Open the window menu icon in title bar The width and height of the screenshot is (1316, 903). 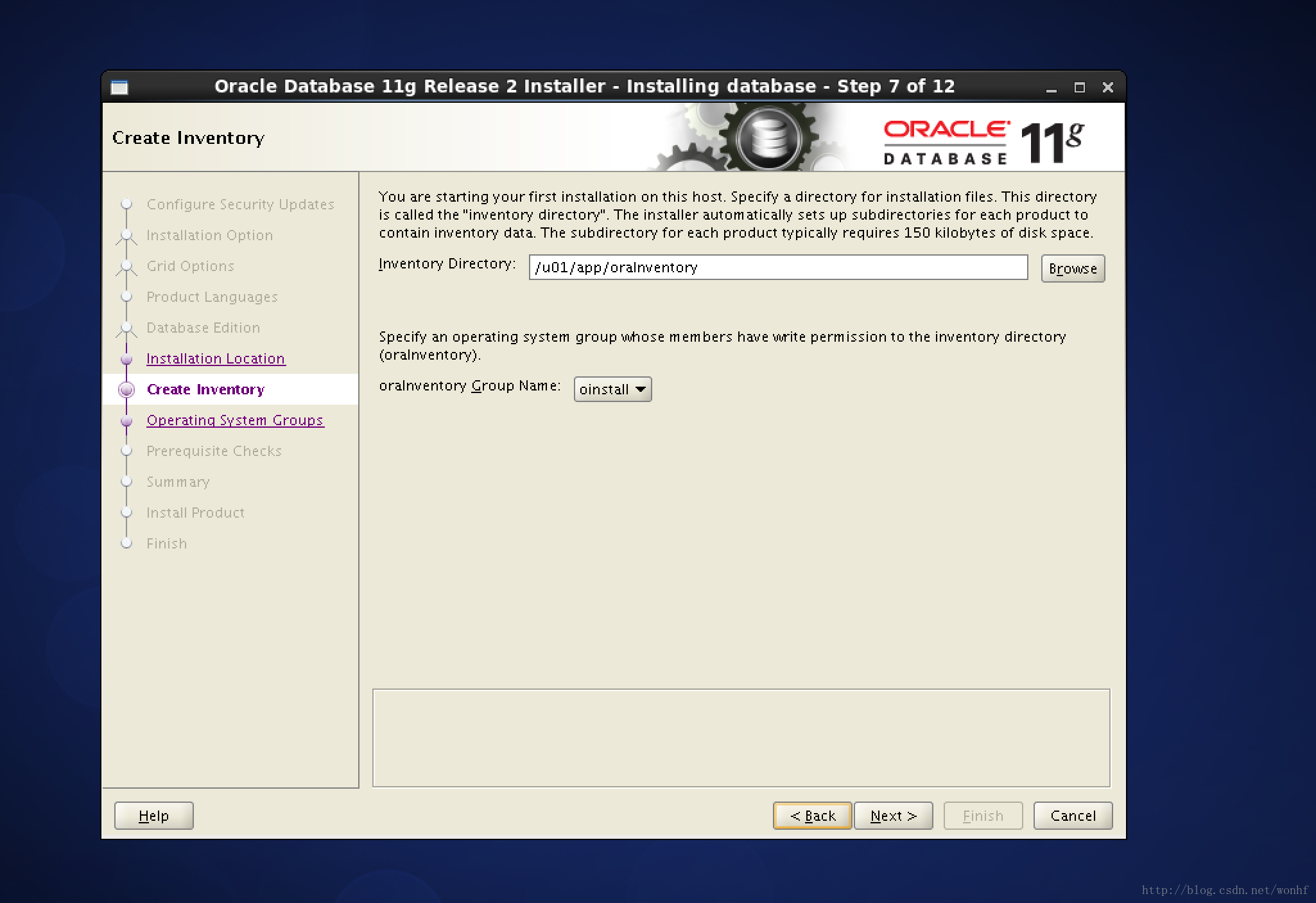(119, 87)
